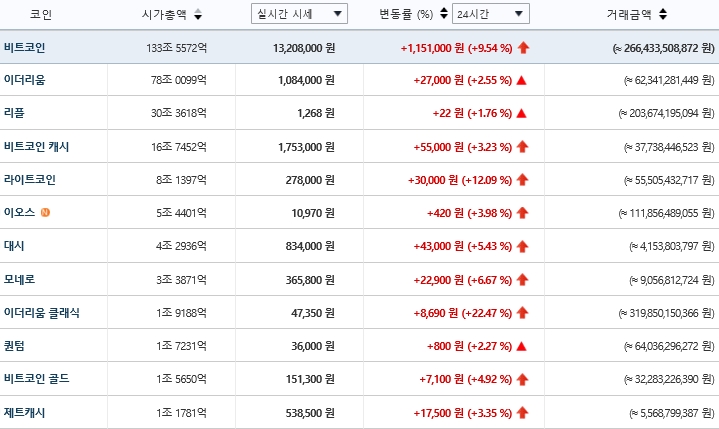Click the sort arrows next to 시가총액
Image resolution: width=719 pixels, height=429 pixels.
[197, 15]
